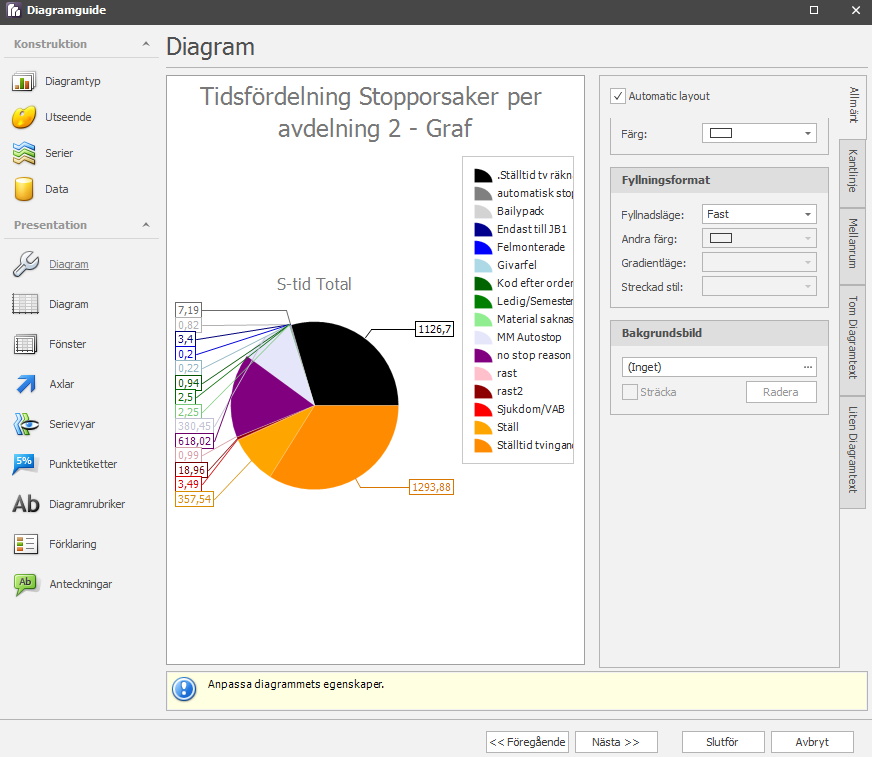
Task: Select the Anteckningar note icon
Action: pos(26,585)
